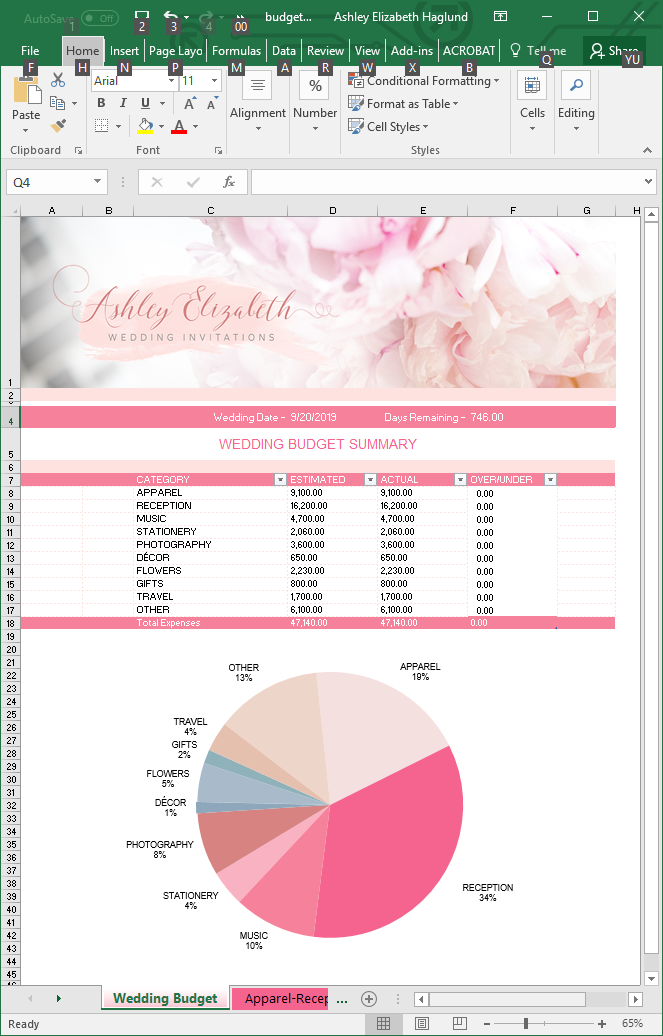Click the Borders icon
Screen dimensions: 663x1036
tap(101, 126)
